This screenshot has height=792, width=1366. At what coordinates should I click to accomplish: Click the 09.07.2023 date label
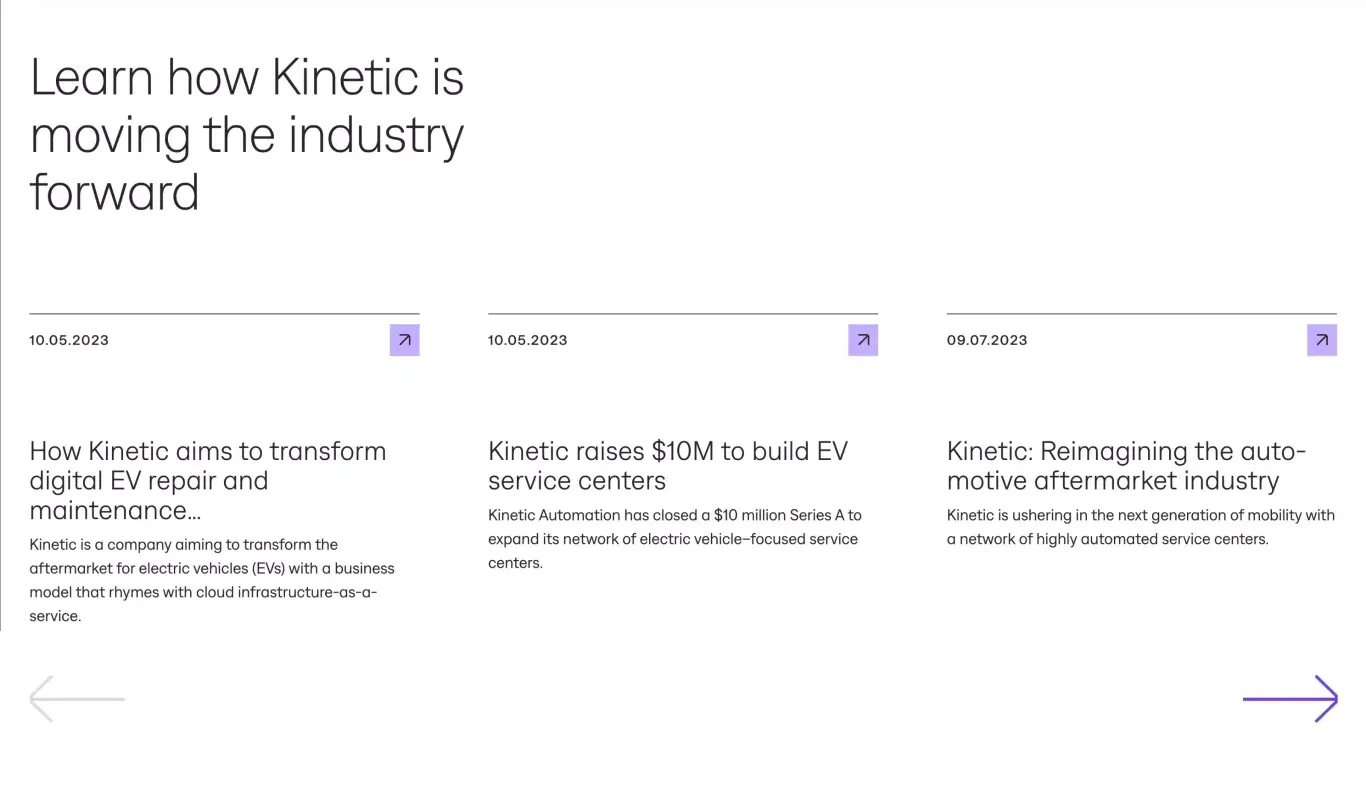coord(987,340)
